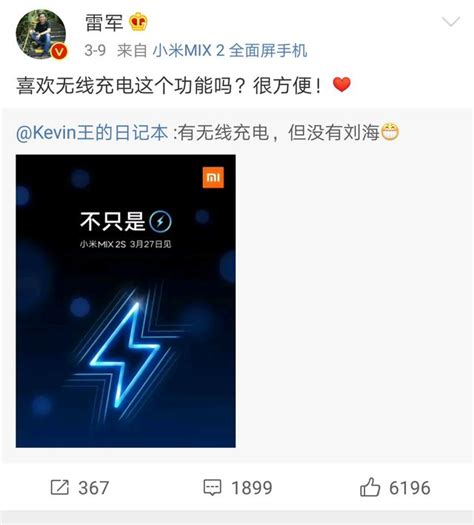Viewport: 474px width, 525px height.
Task: Open the 小米MIX 2 全面屏手机 source link
Action: point(230,51)
